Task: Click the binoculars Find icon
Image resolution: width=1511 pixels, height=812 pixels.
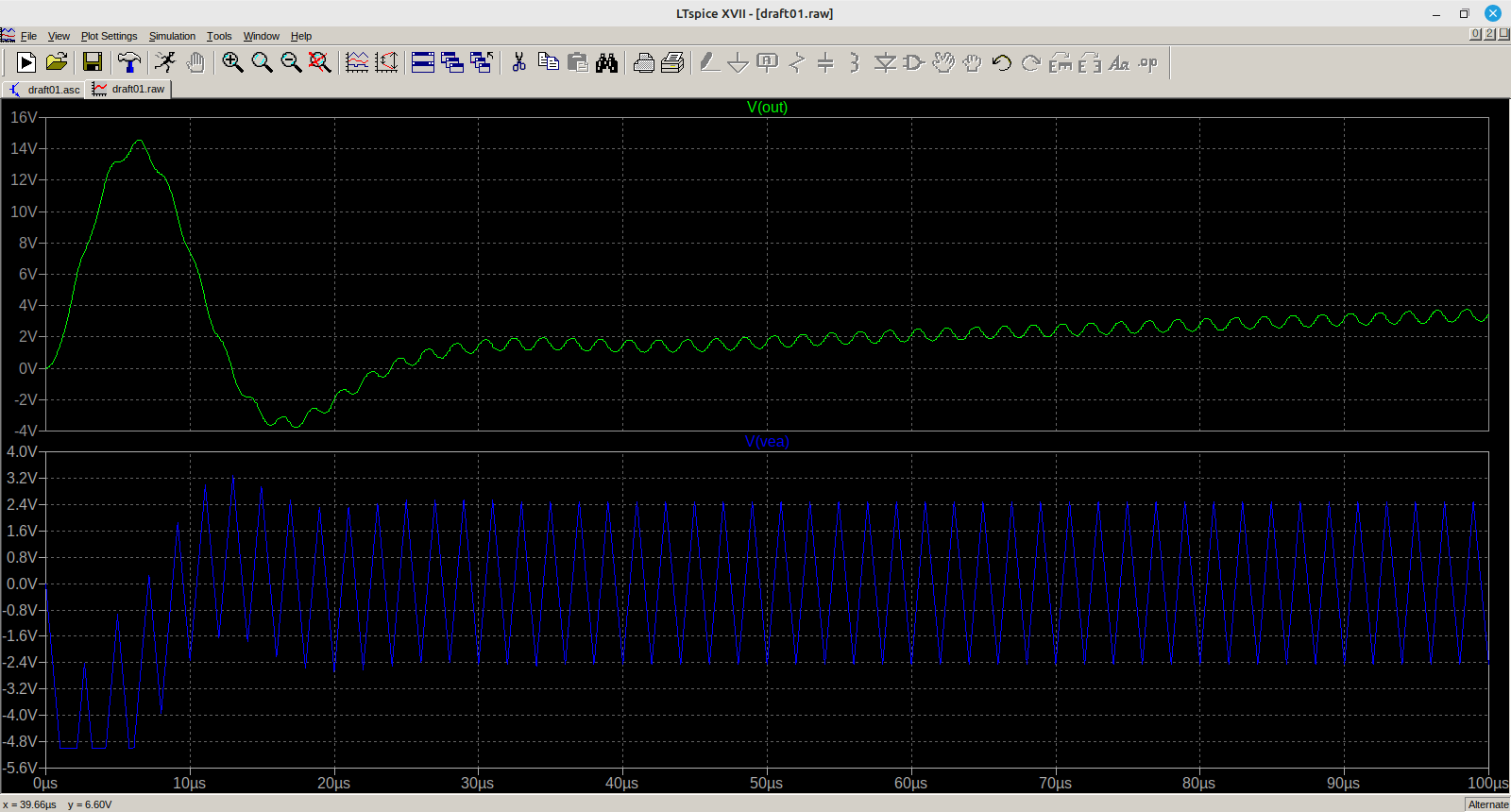Action: [606, 62]
